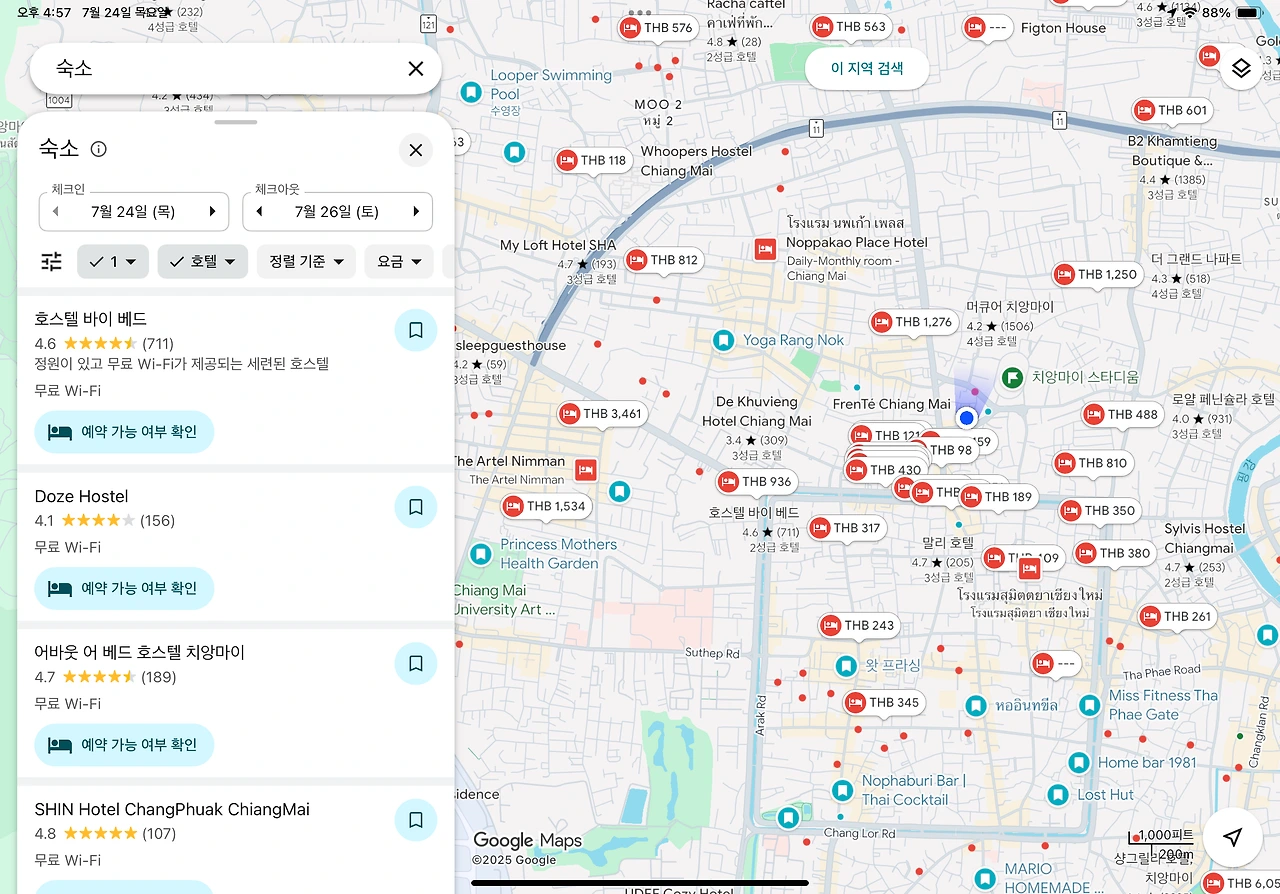Expand the guest count 1 filter
This screenshot has width=1280, height=894.
coord(113,262)
